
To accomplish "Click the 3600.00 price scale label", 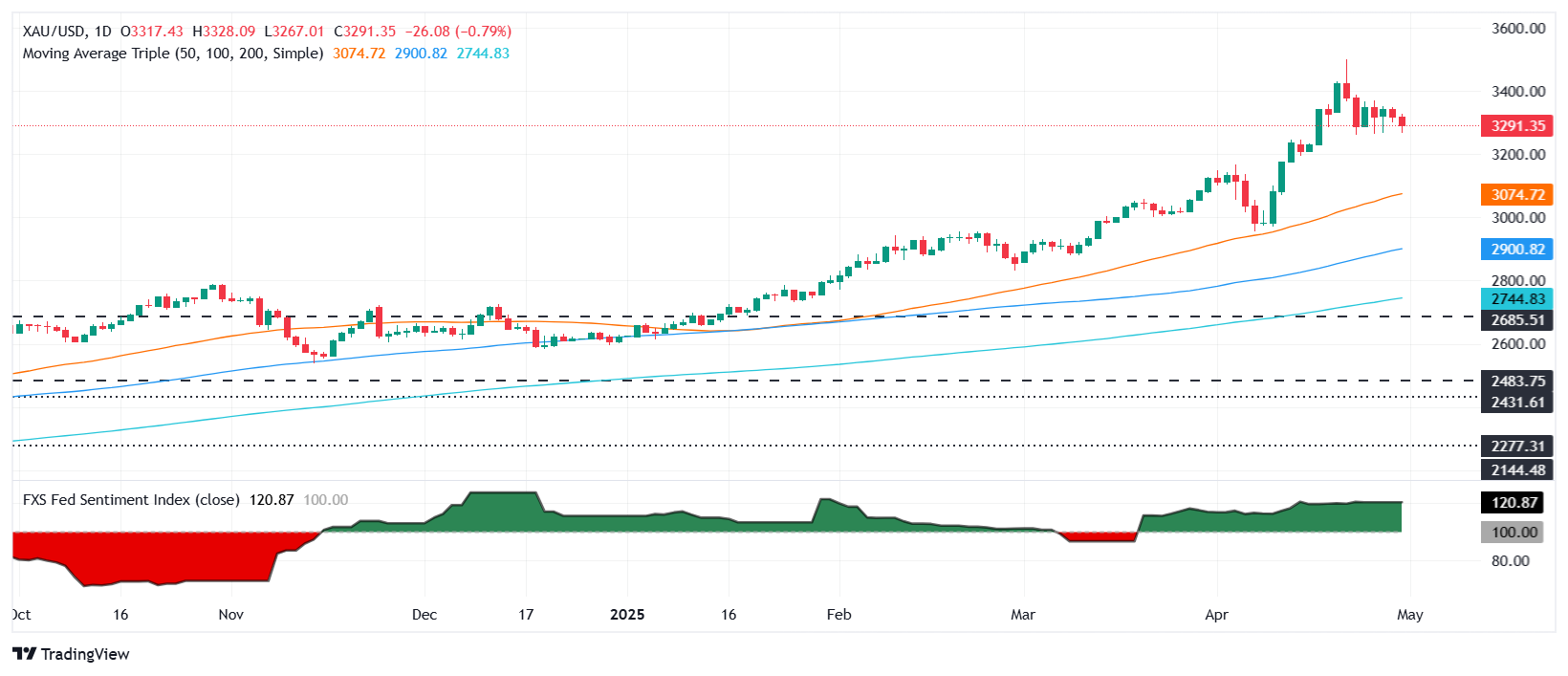I will tap(1518, 29).
